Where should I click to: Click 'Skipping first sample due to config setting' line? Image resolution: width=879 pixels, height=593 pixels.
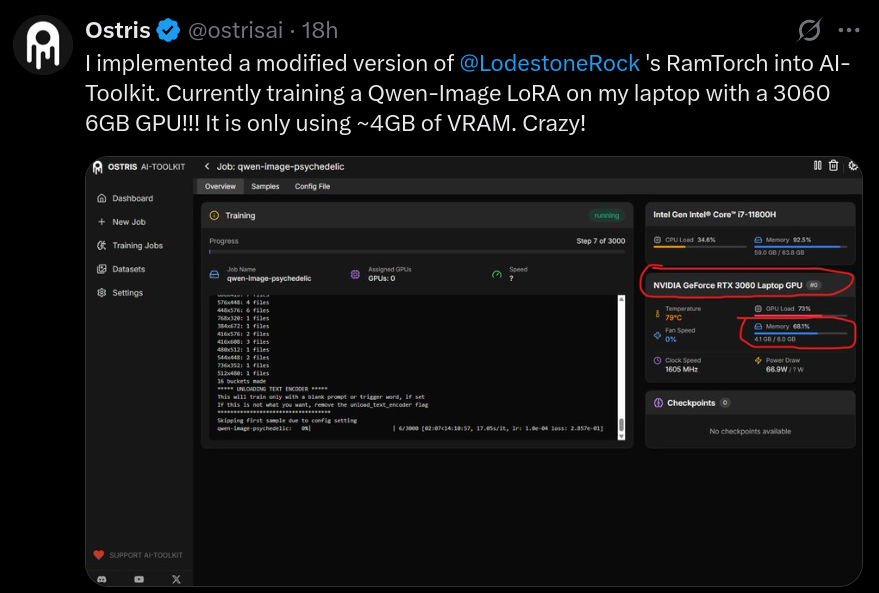(x=286, y=420)
